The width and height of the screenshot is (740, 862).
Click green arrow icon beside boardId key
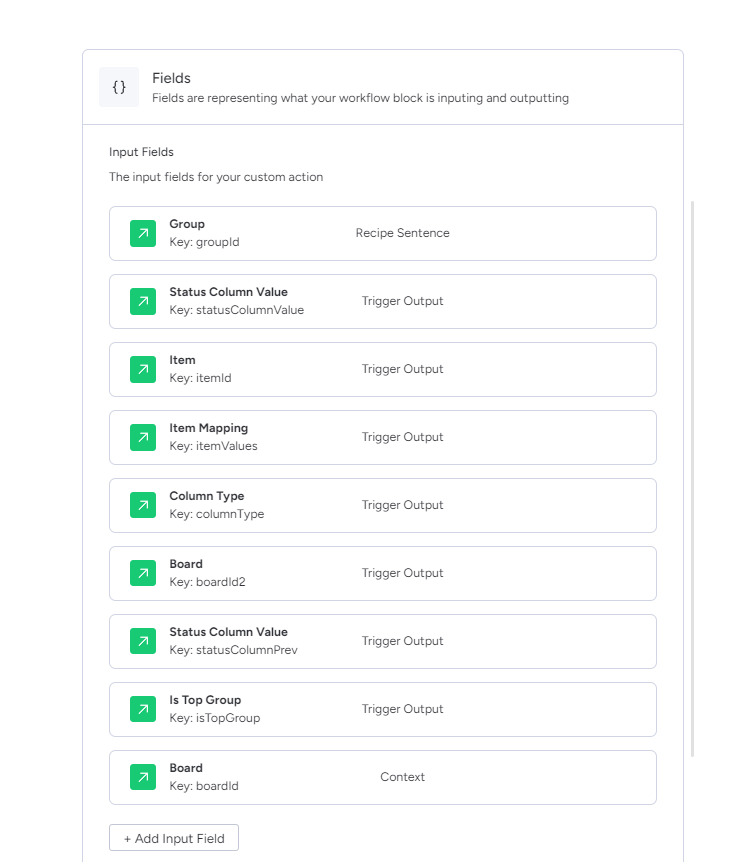[x=143, y=777]
